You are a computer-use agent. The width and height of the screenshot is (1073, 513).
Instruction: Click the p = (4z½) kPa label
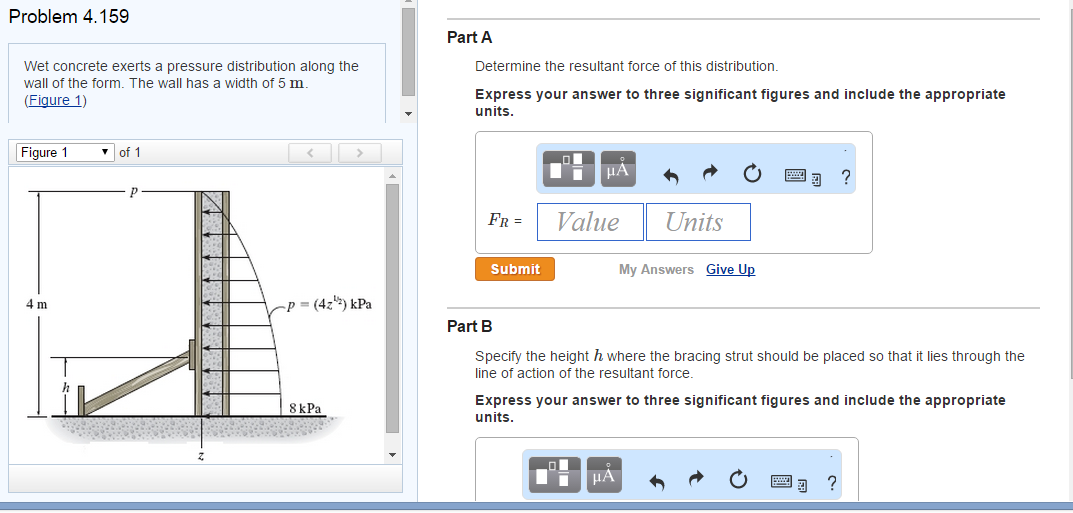[330, 305]
